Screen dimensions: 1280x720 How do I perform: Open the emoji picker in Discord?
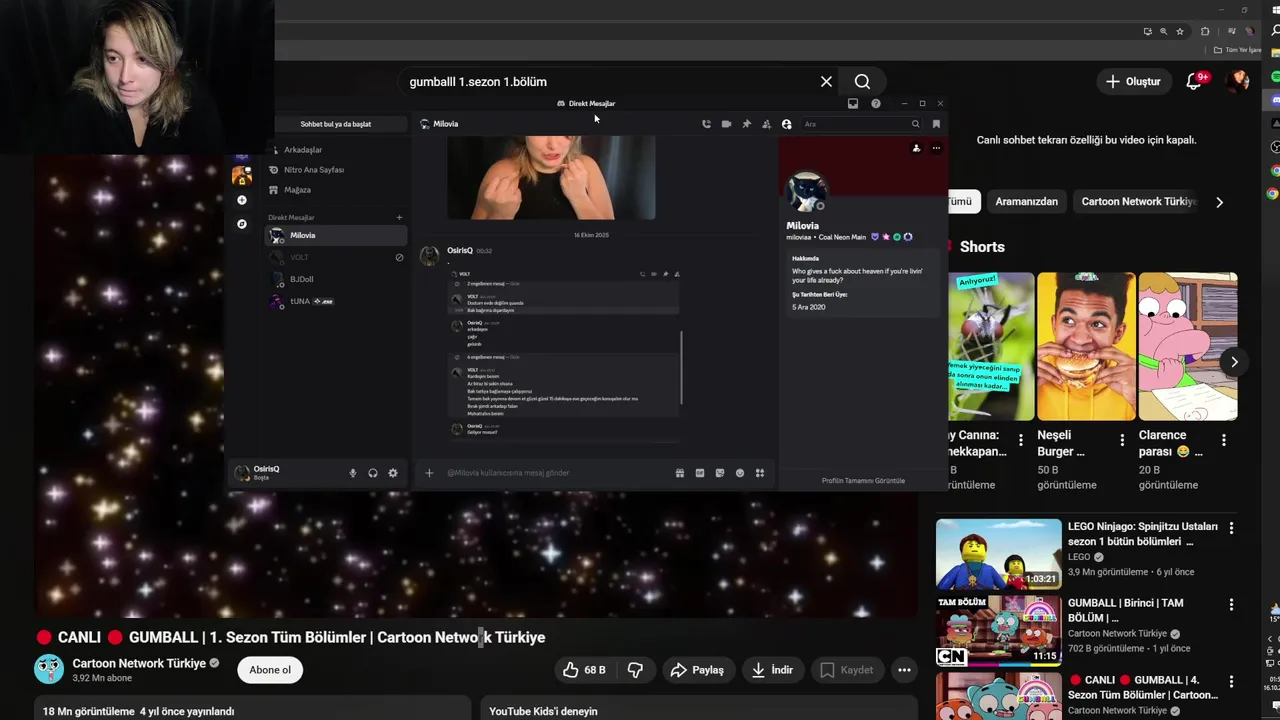pyautogui.click(x=740, y=473)
